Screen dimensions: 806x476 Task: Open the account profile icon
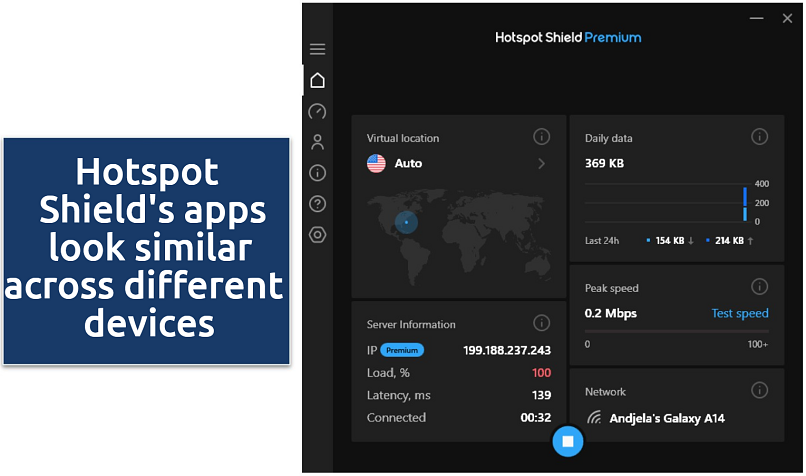click(x=317, y=142)
